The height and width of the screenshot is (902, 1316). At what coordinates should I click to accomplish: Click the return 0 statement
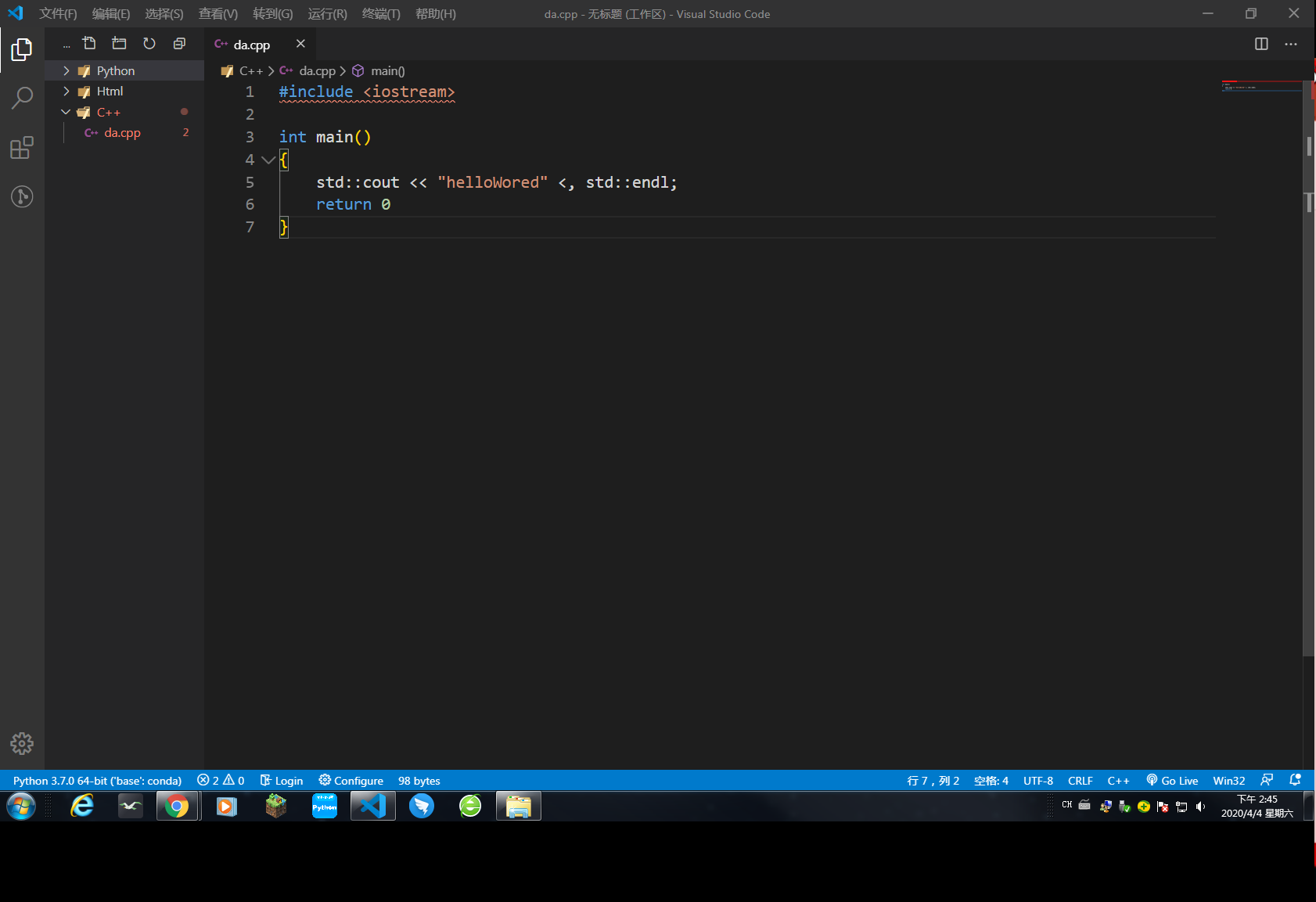click(354, 204)
